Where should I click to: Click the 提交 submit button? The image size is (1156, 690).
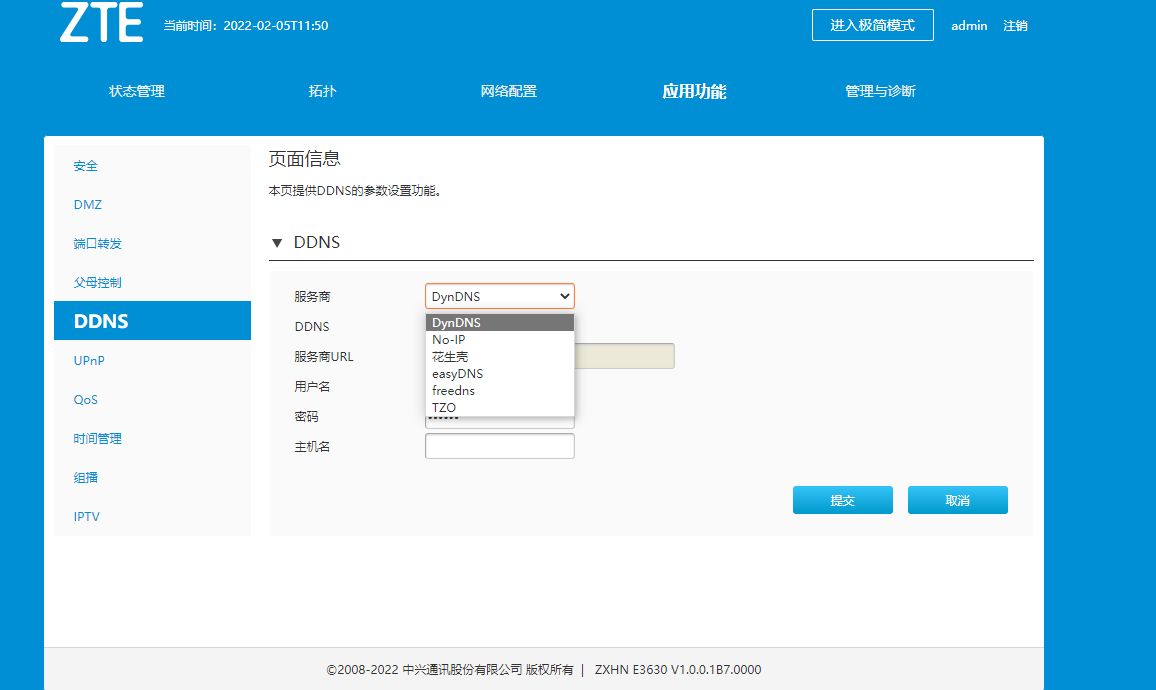coord(842,500)
